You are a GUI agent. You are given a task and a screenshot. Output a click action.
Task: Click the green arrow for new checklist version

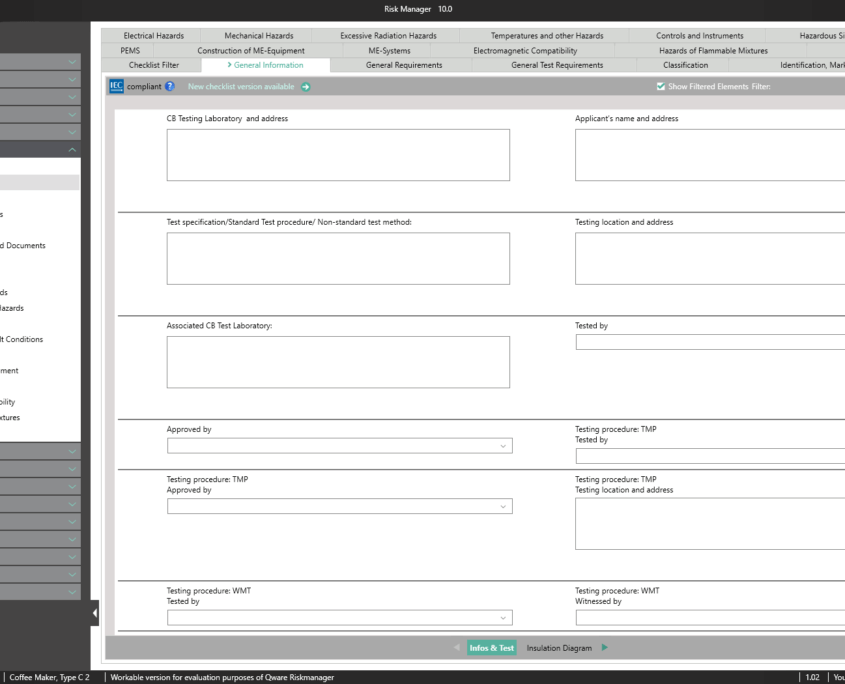pyautogui.click(x=306, y=87)
